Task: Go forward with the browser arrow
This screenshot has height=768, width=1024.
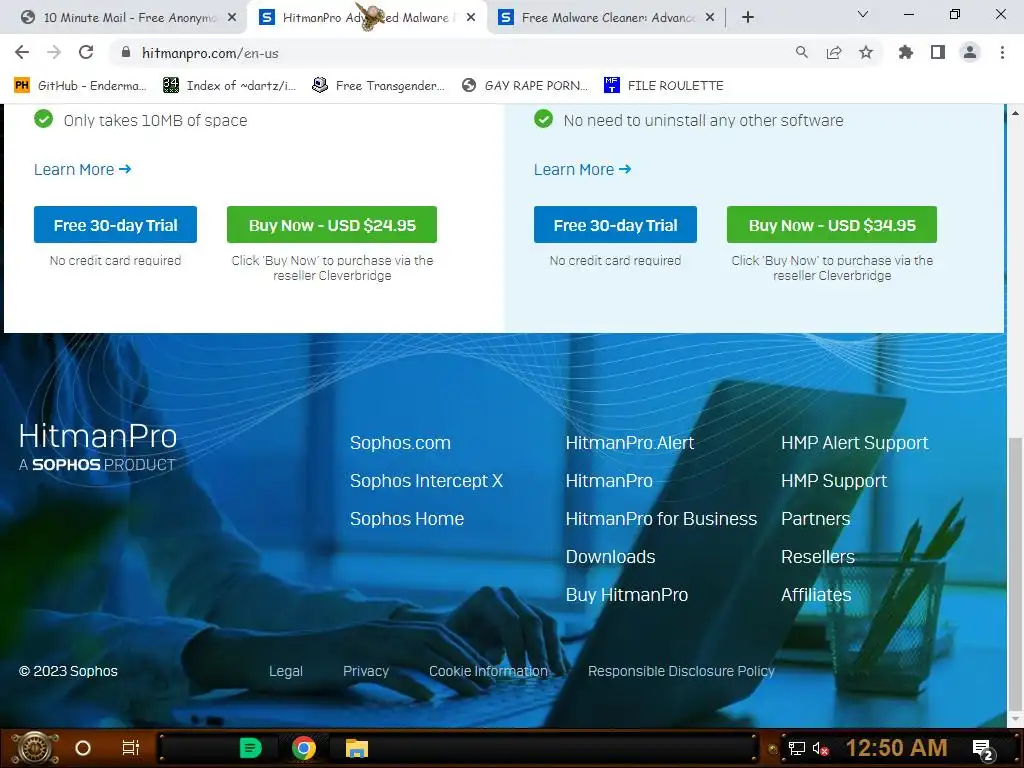Action: [x=54, y=52]
